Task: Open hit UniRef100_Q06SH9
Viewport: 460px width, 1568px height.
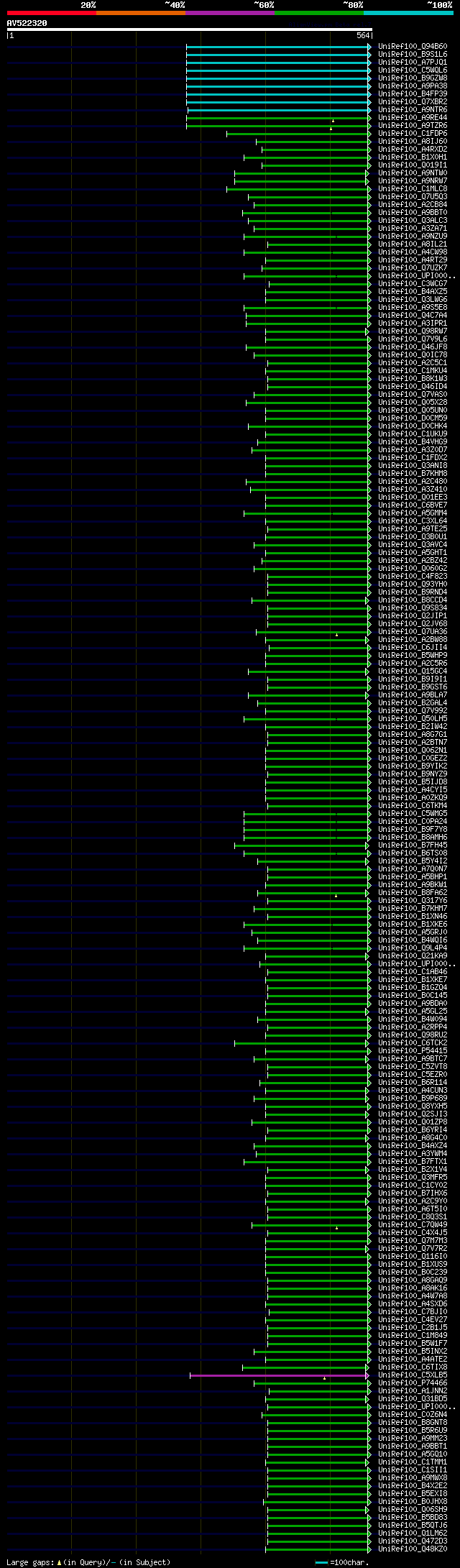Action: point(413,1510)
